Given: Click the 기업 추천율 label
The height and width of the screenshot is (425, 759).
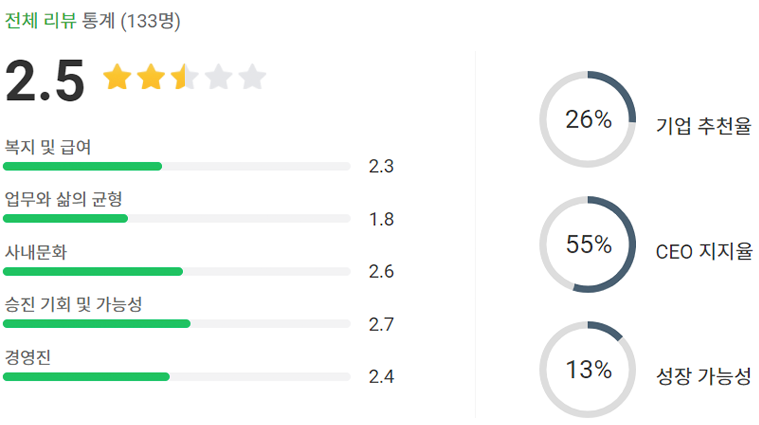Looking at the screenshot, I should [702, 127].
